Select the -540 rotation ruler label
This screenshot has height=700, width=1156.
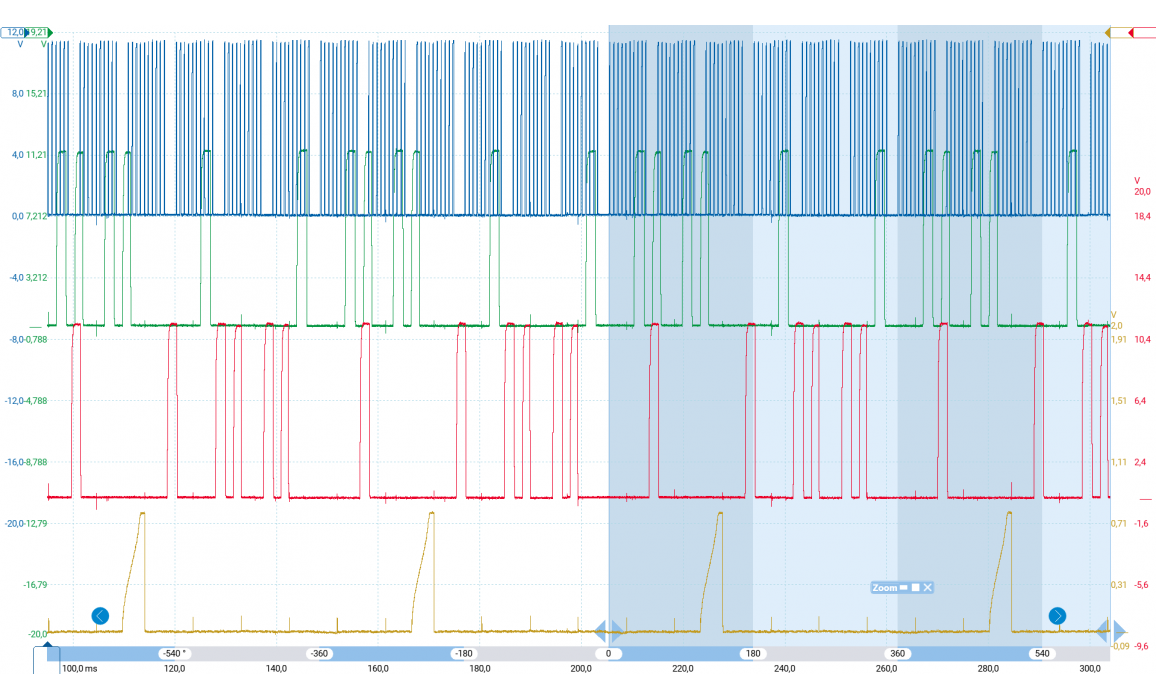(172, 653)
